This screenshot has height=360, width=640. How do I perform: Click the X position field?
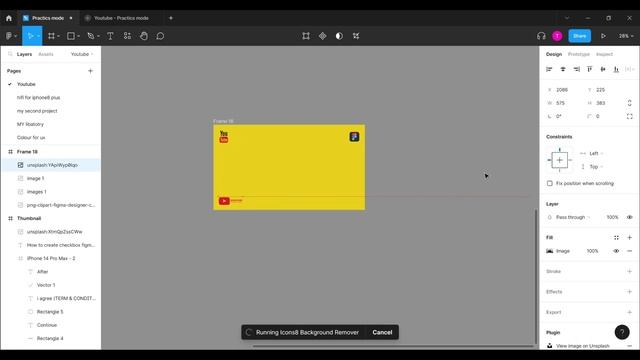pyautogui.click(x=562, y=90)
